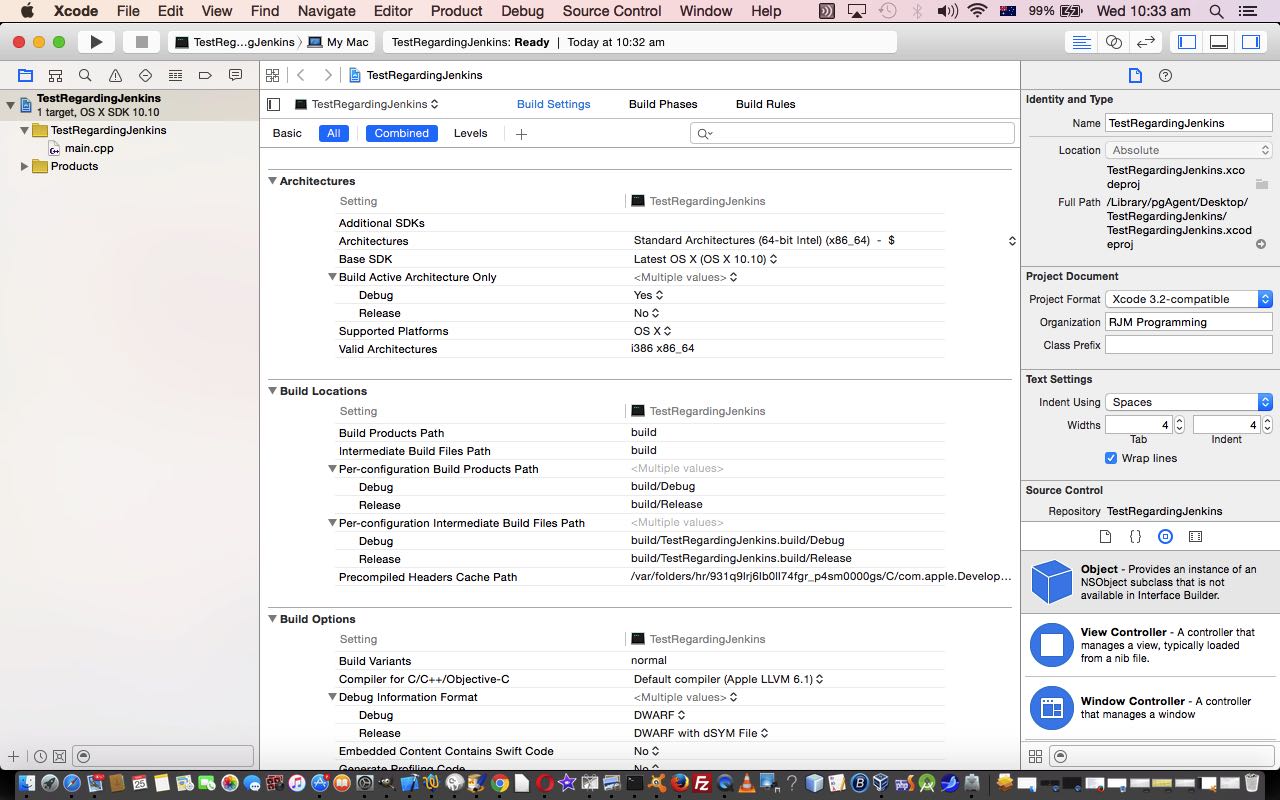
Task: Select the Basic settings filter
Action: 287,133
